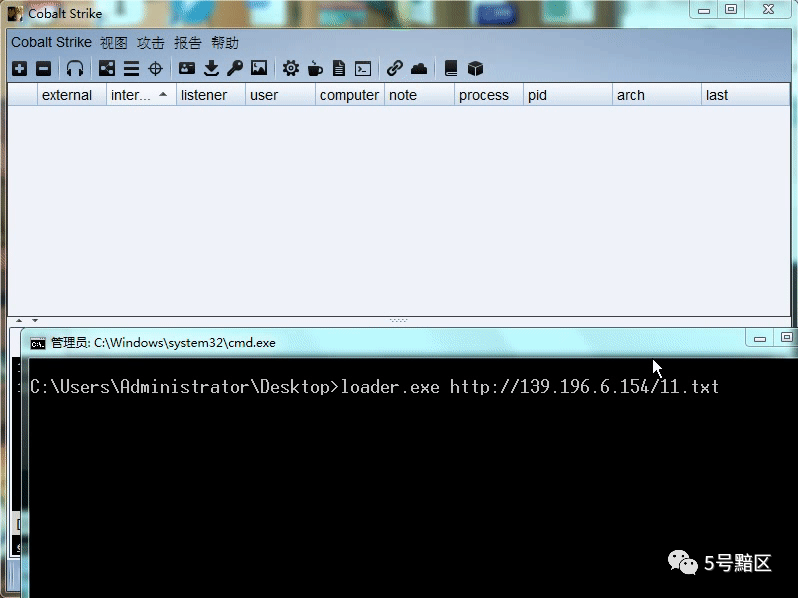
Task: Open the 攻击 menu
Action: [151, 43]
